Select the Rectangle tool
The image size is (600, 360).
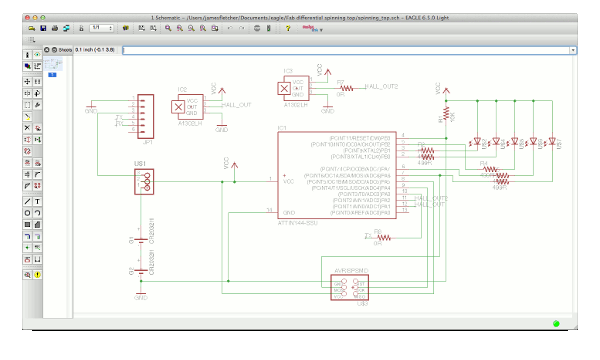pyautogui.click(x=27, y=225)
